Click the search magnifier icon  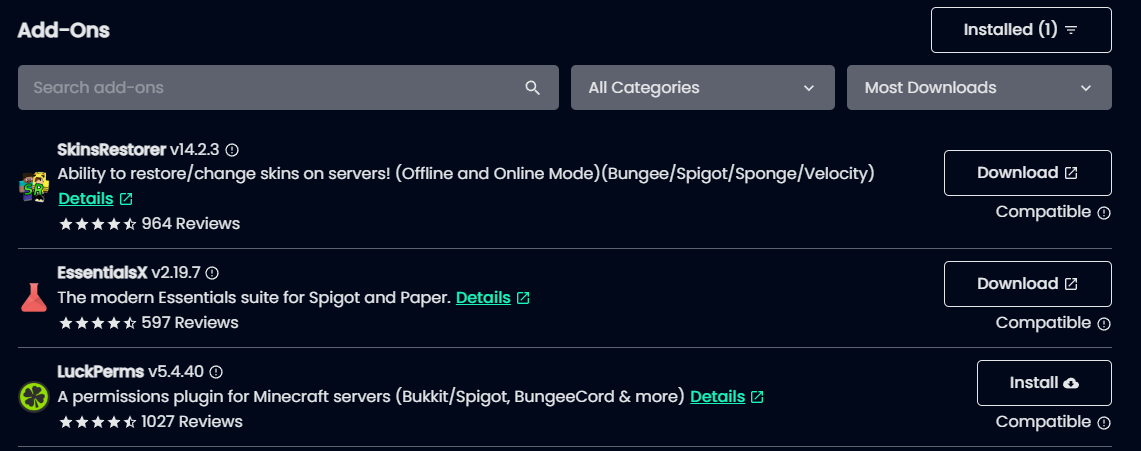click(x=533, y=88)
